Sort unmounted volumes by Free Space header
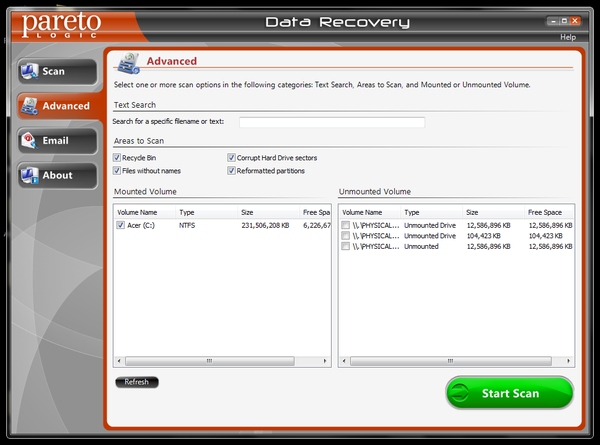The width and height of the screenshot is (600, 445). (549, 212)
